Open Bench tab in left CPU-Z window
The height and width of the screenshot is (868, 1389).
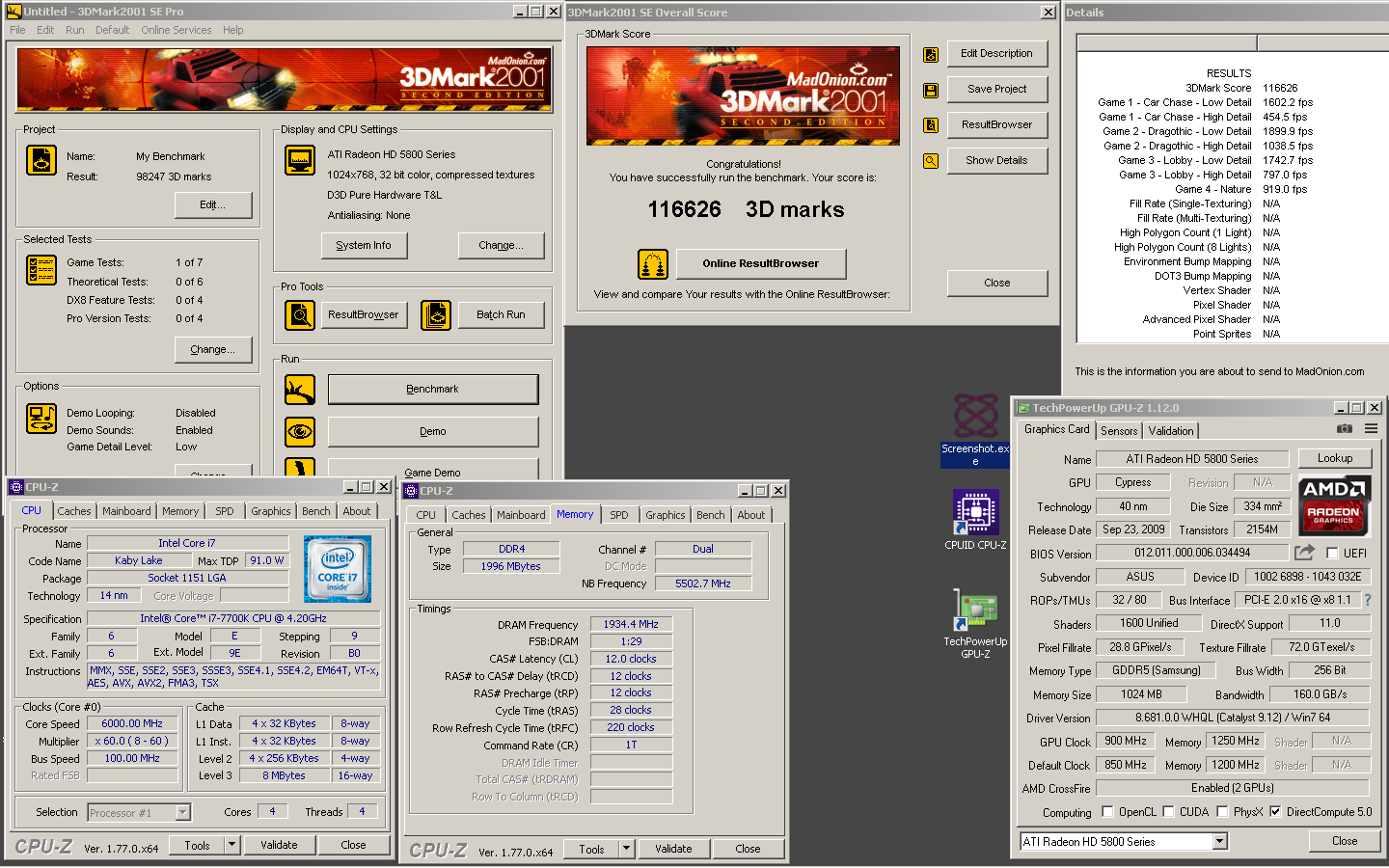pos(316,511)
